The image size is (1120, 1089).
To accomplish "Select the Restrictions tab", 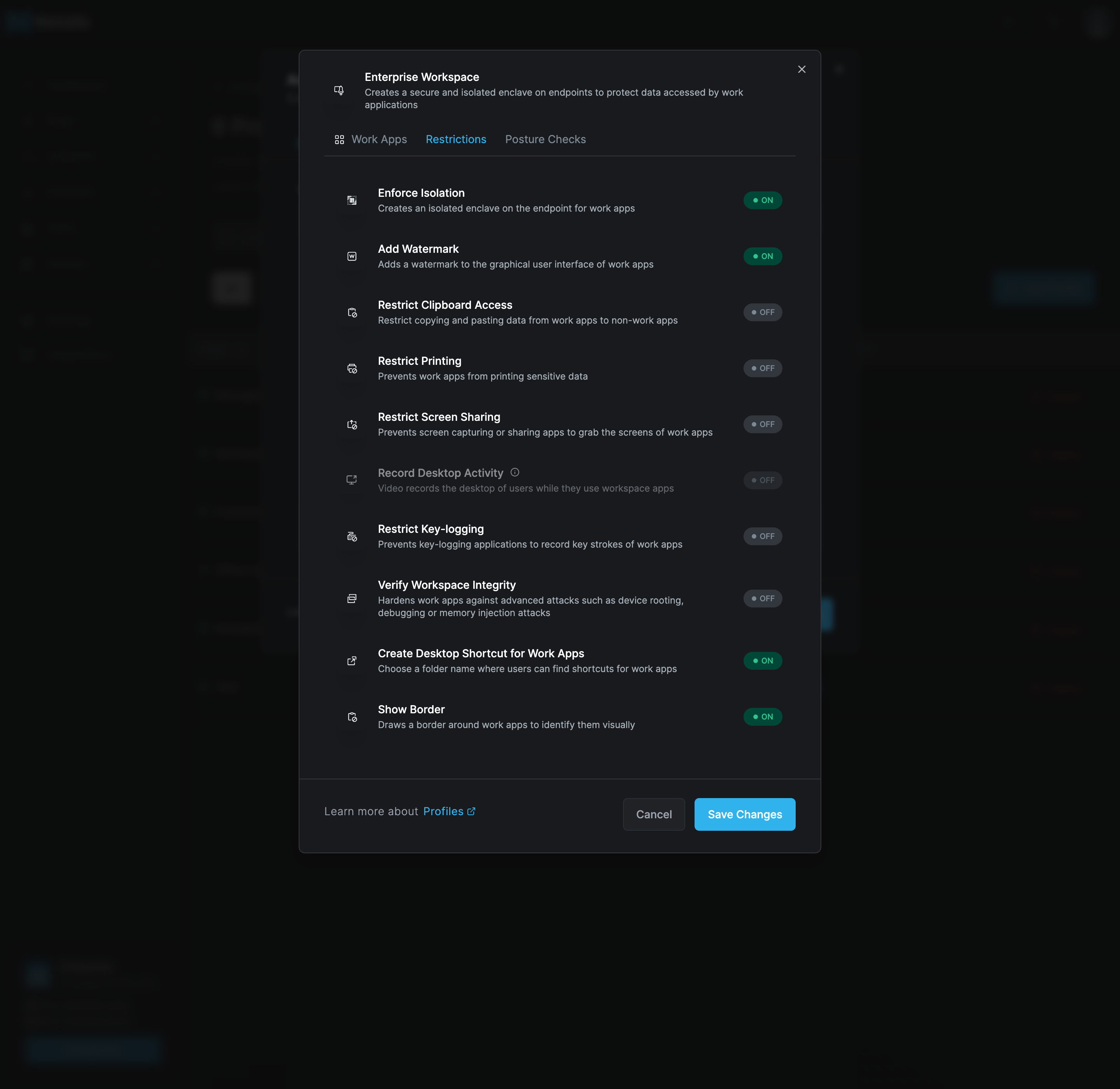I will coord(456,140).
